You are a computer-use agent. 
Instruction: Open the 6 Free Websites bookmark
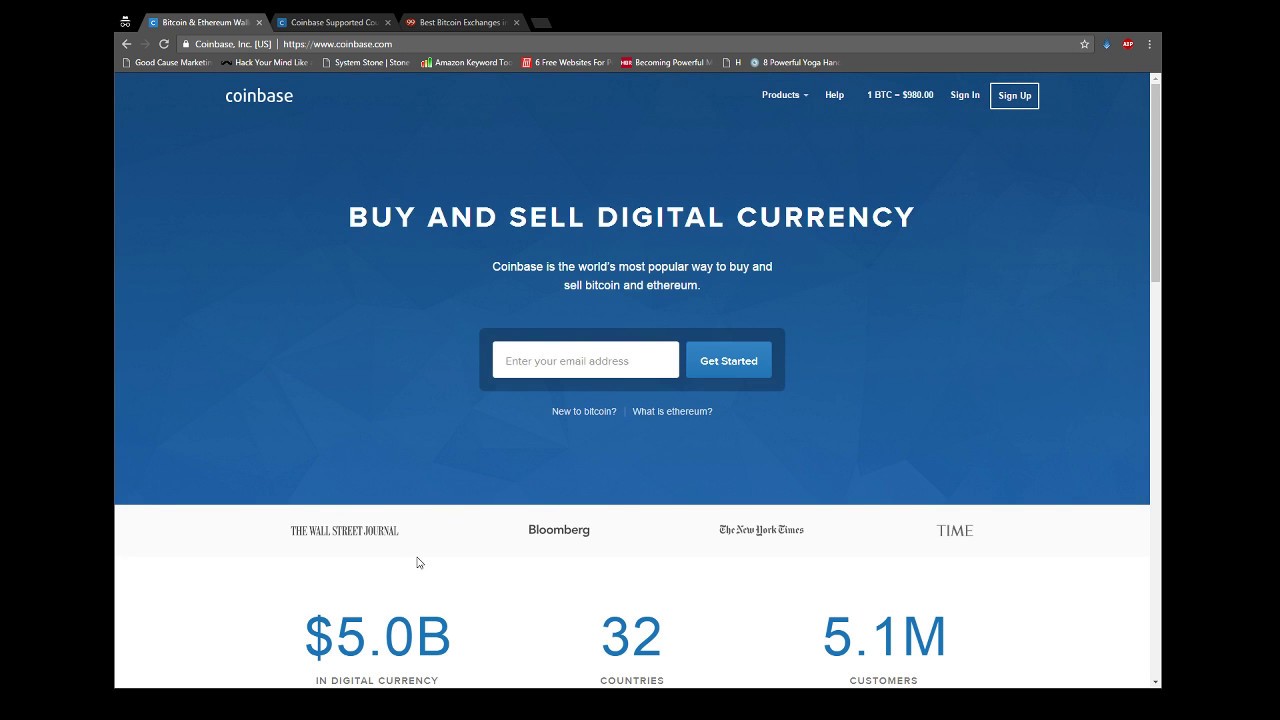[x=566, y=62]
